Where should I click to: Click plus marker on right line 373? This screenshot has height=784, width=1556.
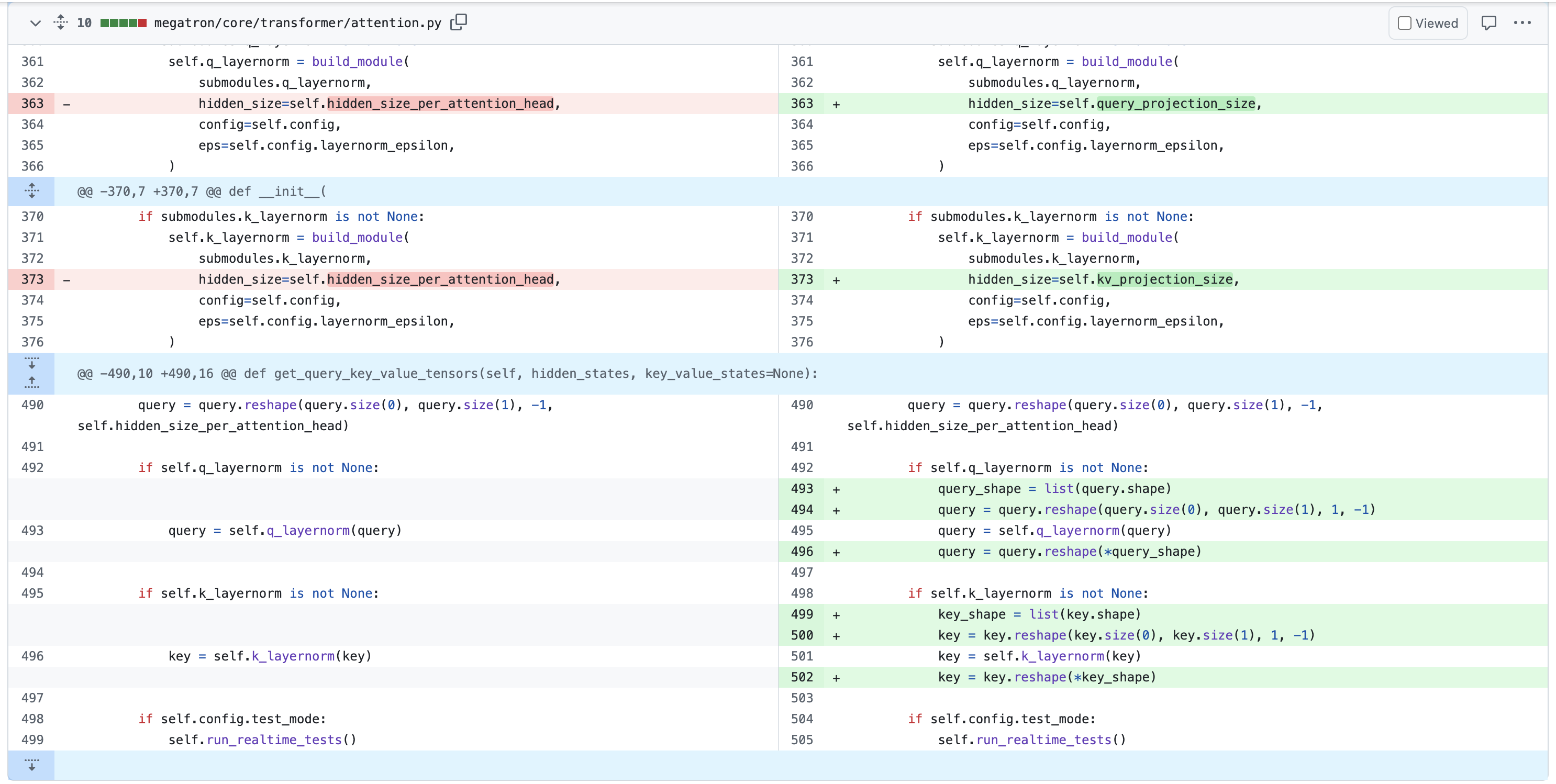point(836,279)
